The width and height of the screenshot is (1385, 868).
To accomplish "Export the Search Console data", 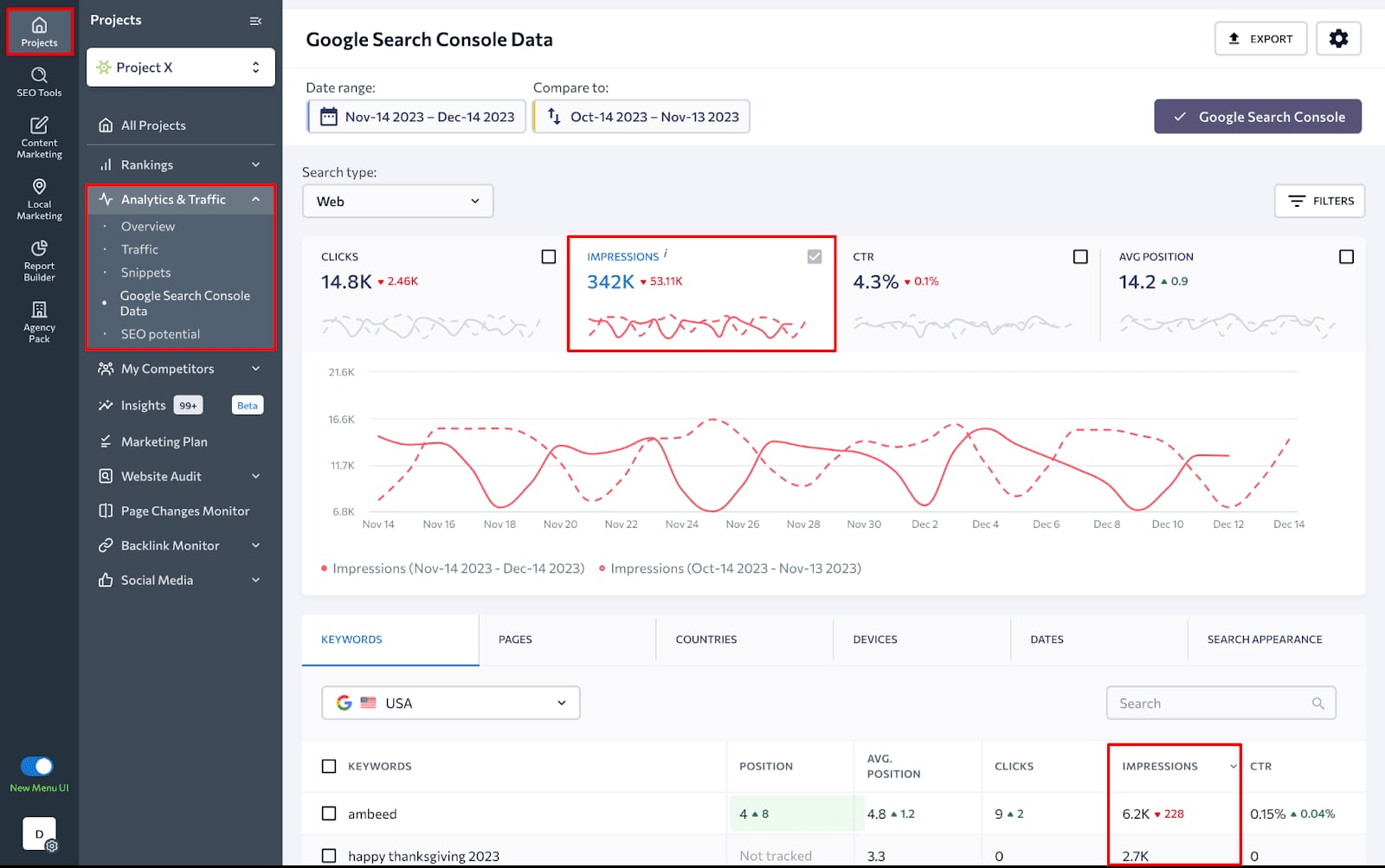I will click(1260, 38).
